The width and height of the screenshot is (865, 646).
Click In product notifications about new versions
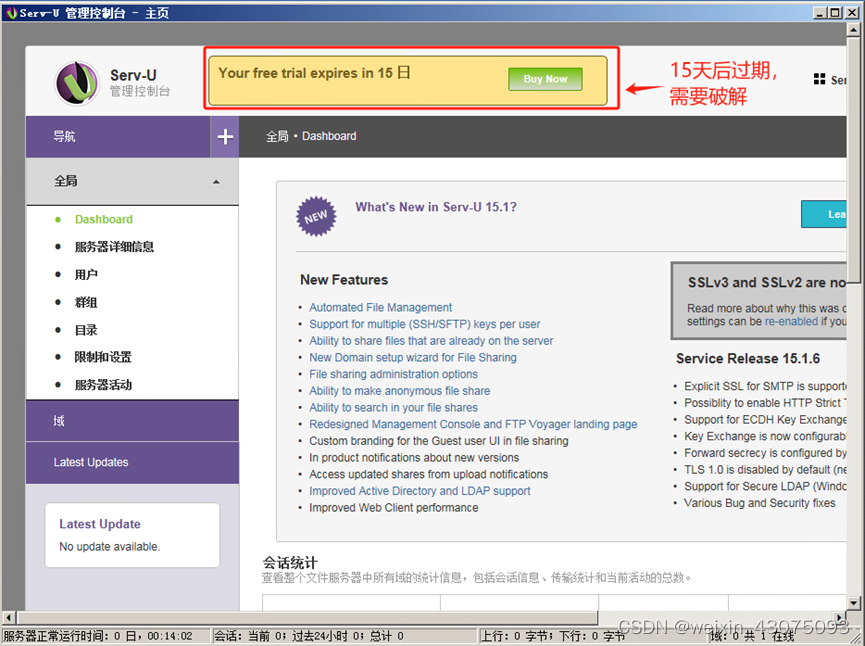click(x=414, y=457)
